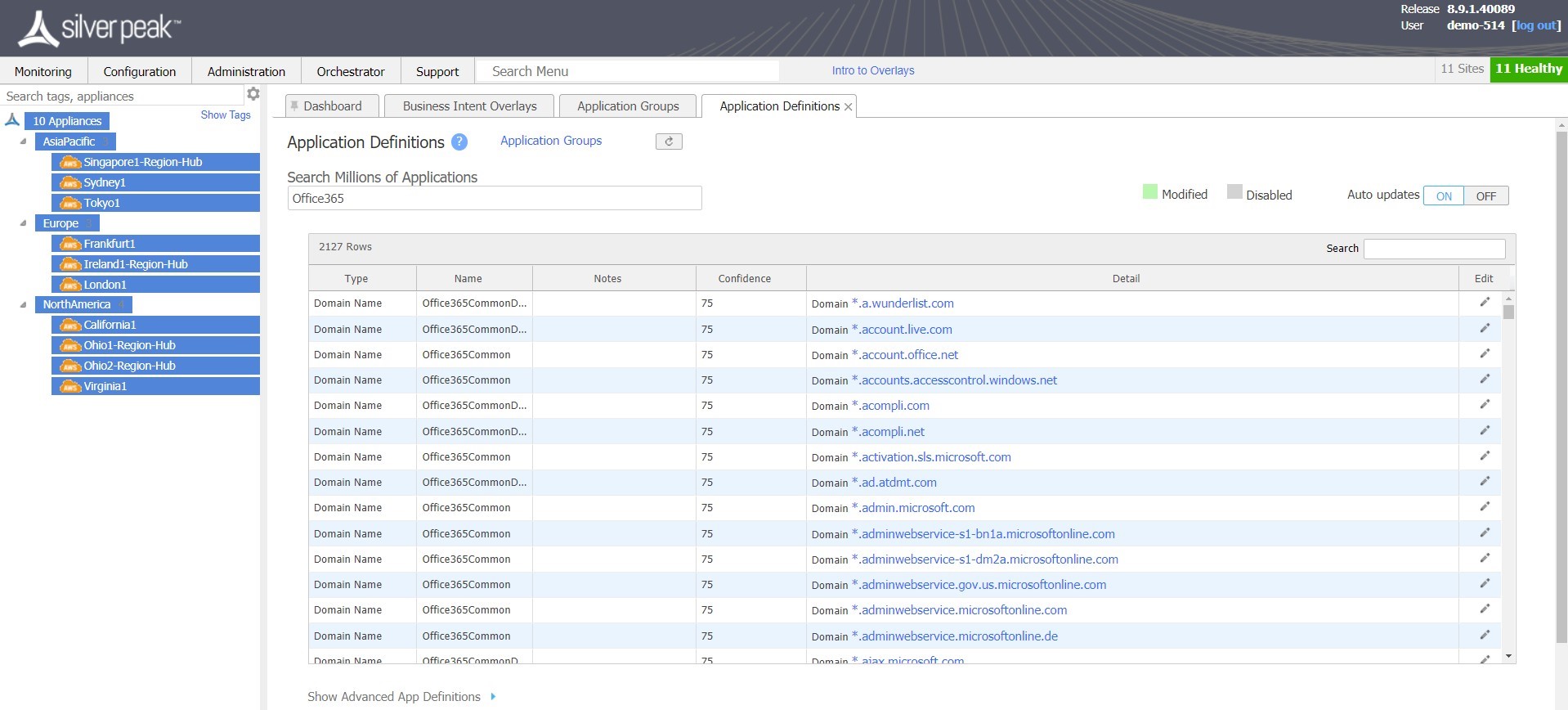1568x710 pixels.
Task: Collapse the NorthAmerica group
Action: [23, 304]
